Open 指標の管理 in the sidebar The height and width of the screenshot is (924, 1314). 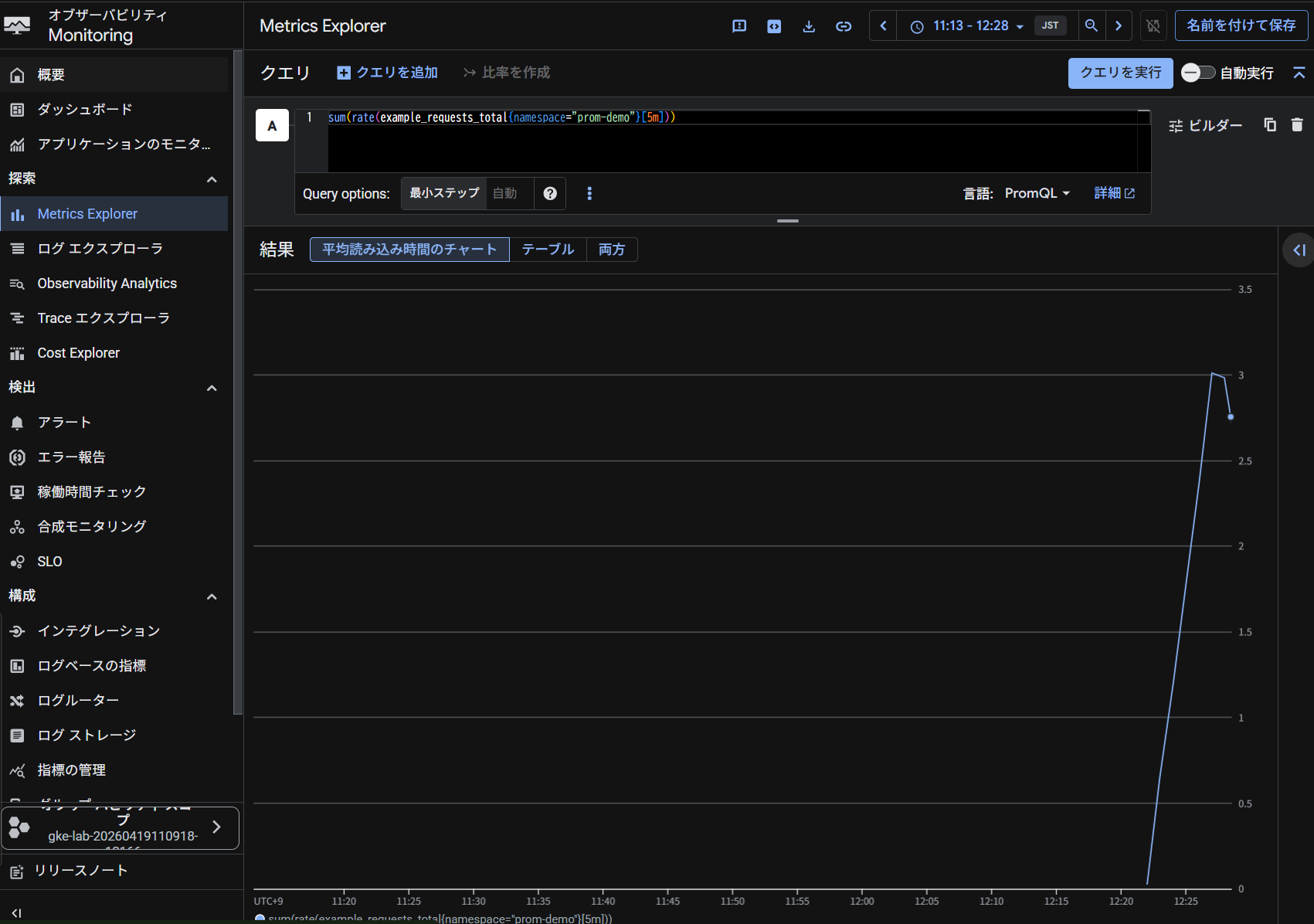[x=114, y=770]
